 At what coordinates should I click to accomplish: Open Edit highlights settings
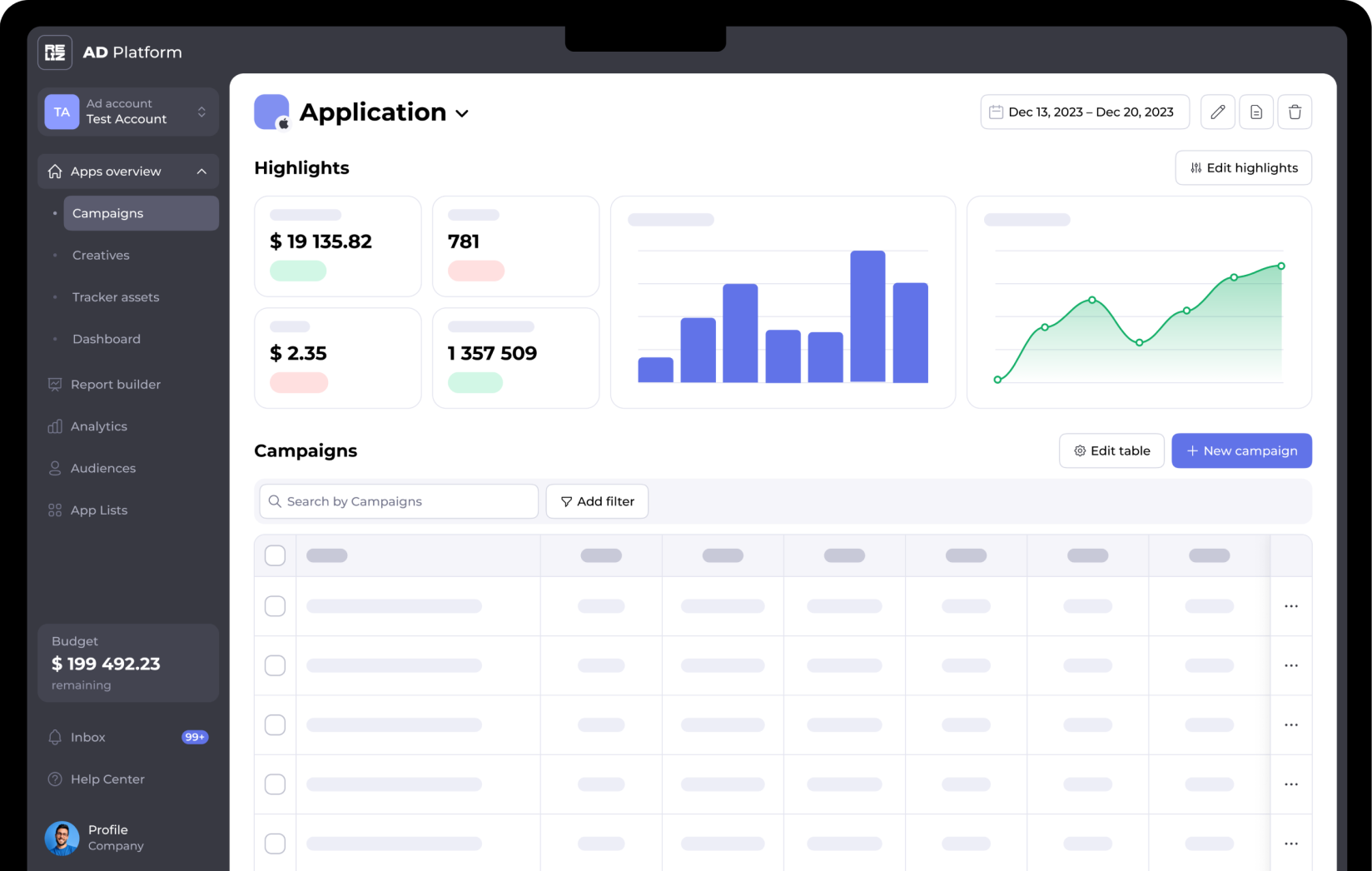tap(1243, 167)
